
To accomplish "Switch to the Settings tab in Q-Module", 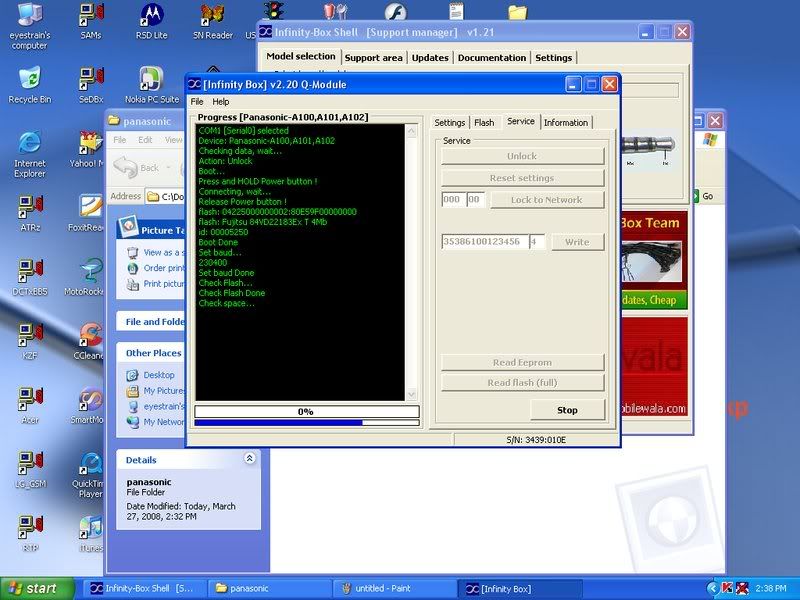I will [449, 122].
